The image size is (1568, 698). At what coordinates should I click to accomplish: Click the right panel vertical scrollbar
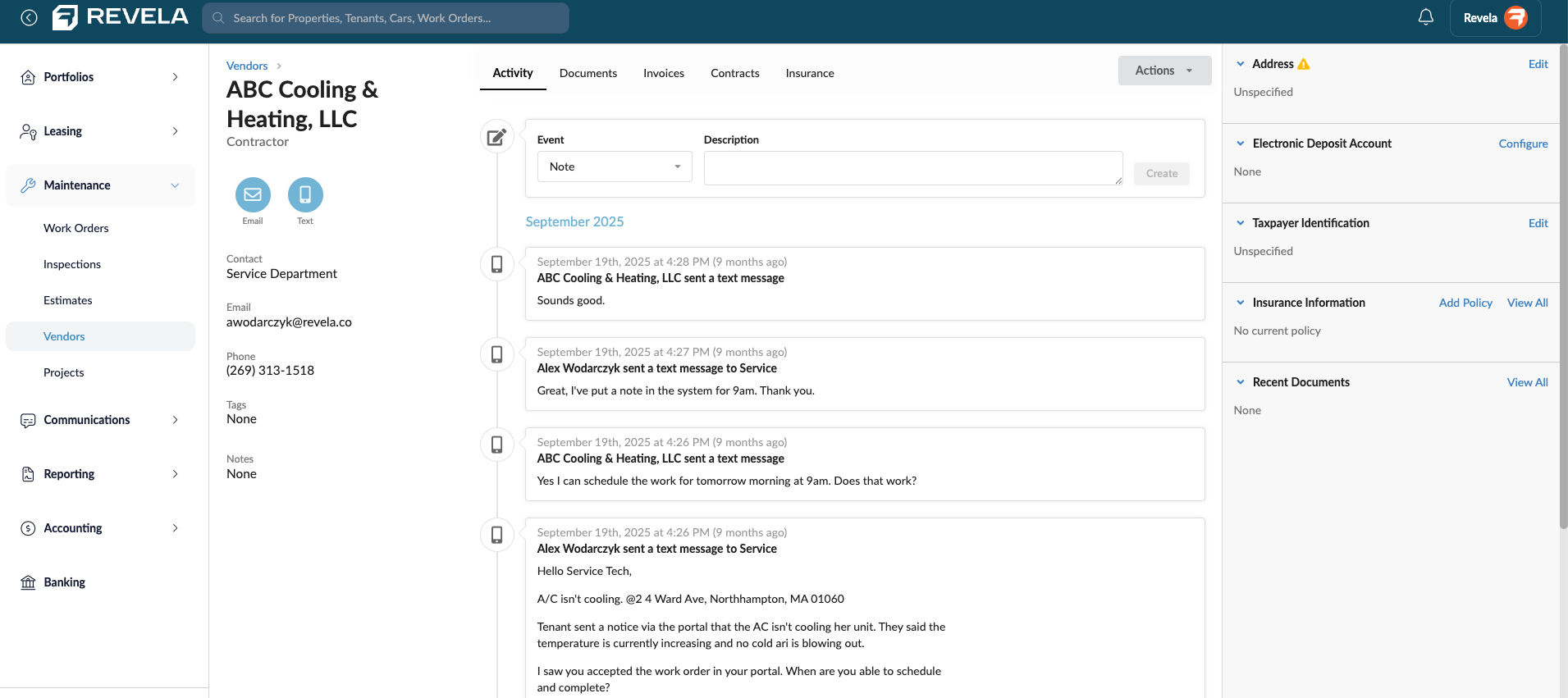[x=1563, y=287]
